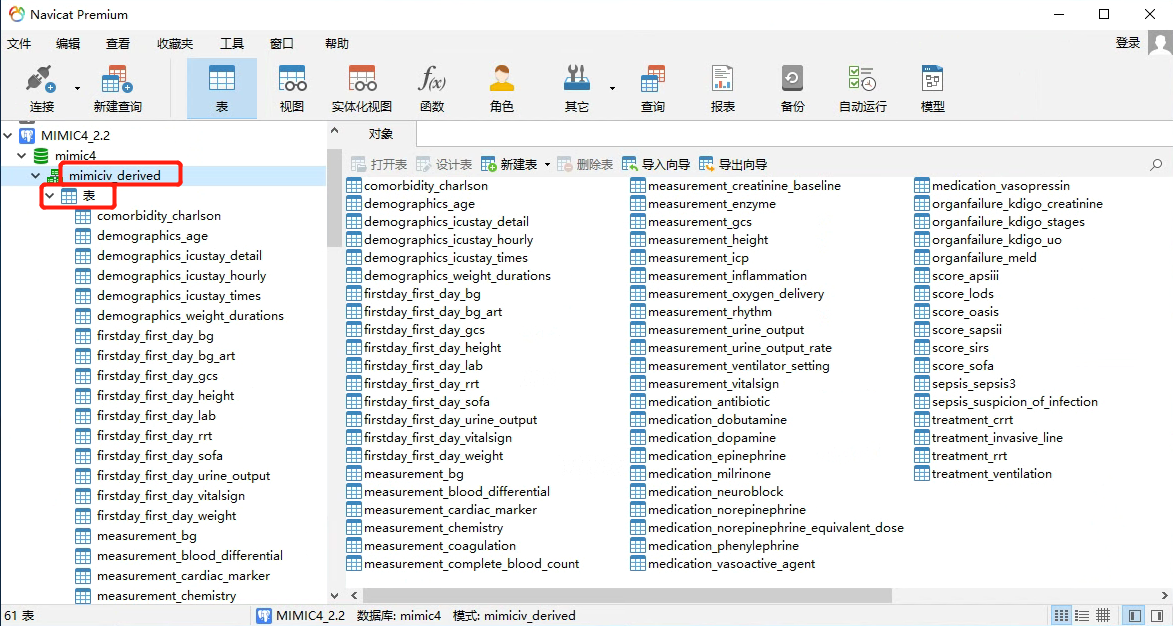Screen dimensions: 1173x626
Task: Click the object list scroll-right arrow
Action: point(1166,595)
